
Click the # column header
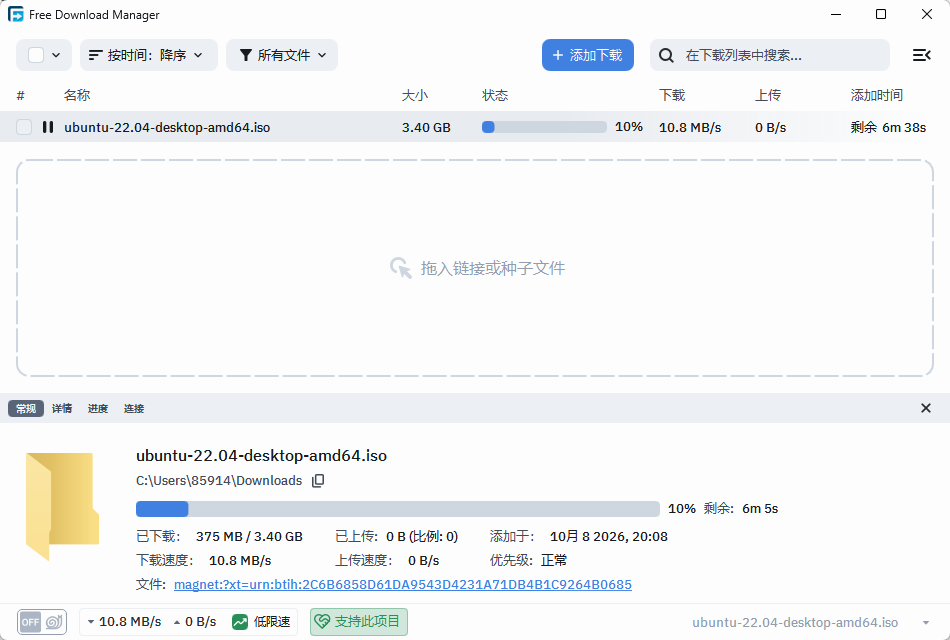tap(21, 95)
